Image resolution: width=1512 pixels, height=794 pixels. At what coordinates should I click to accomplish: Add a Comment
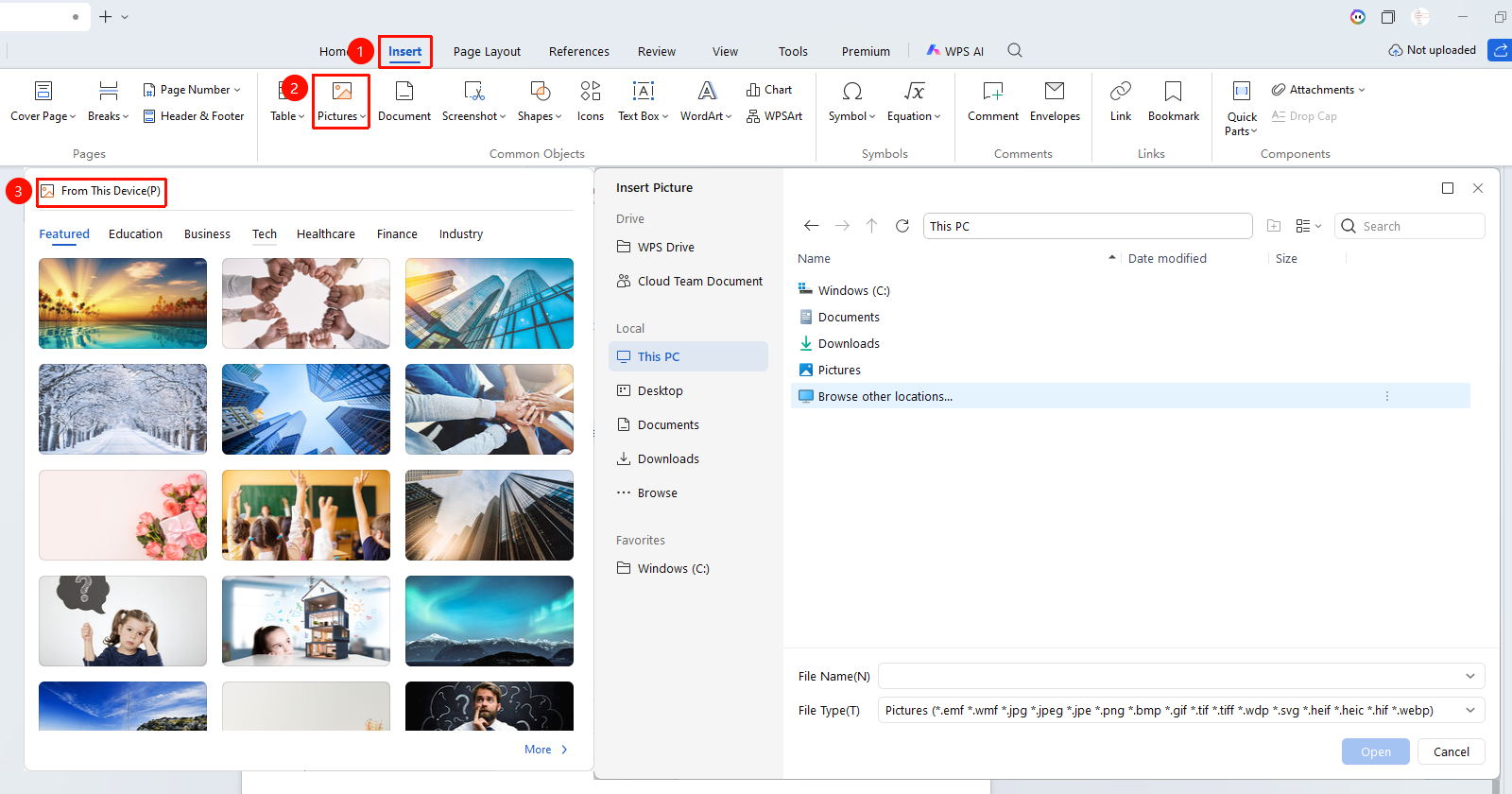click(993, 102)
